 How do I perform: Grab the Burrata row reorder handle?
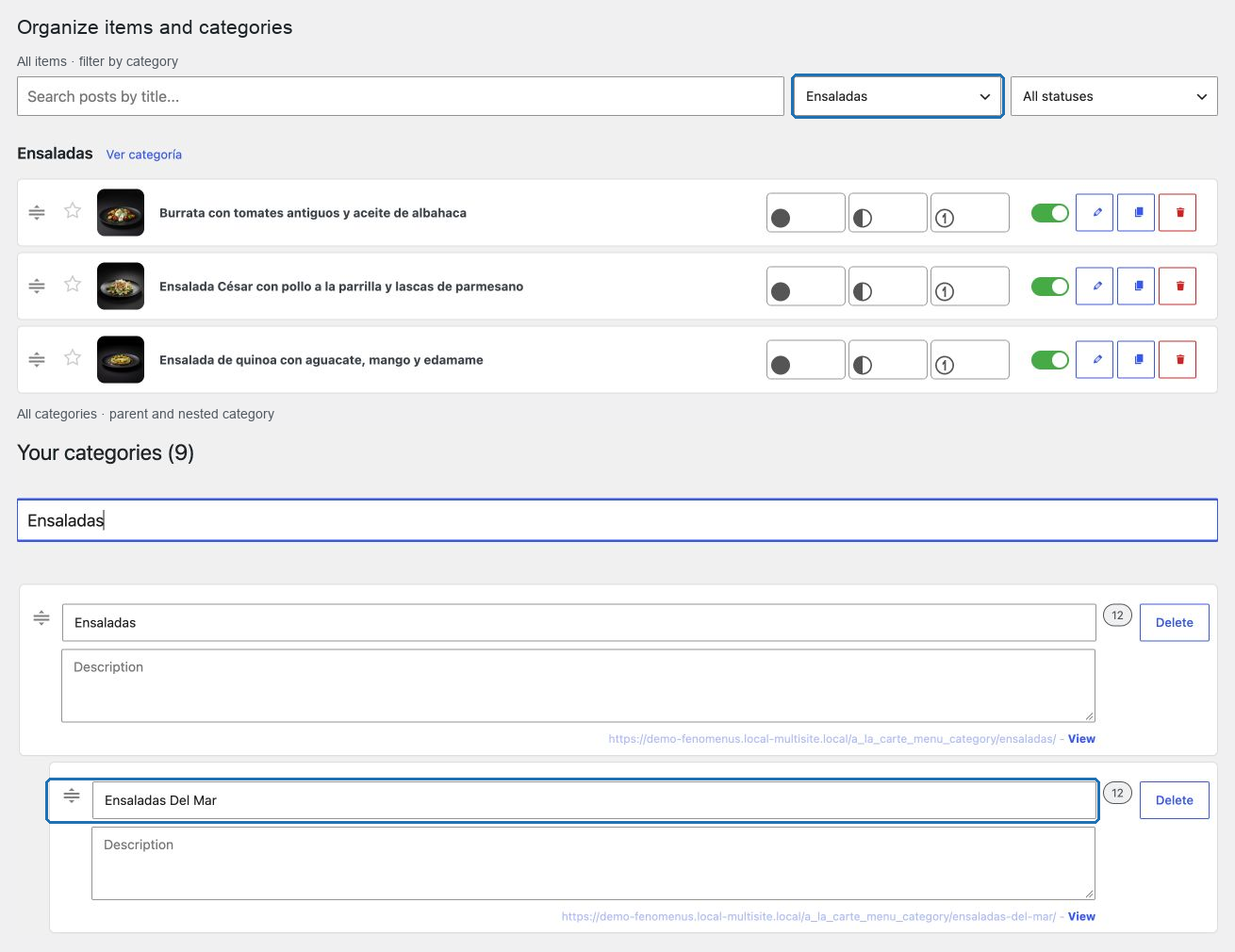[37, 212]
